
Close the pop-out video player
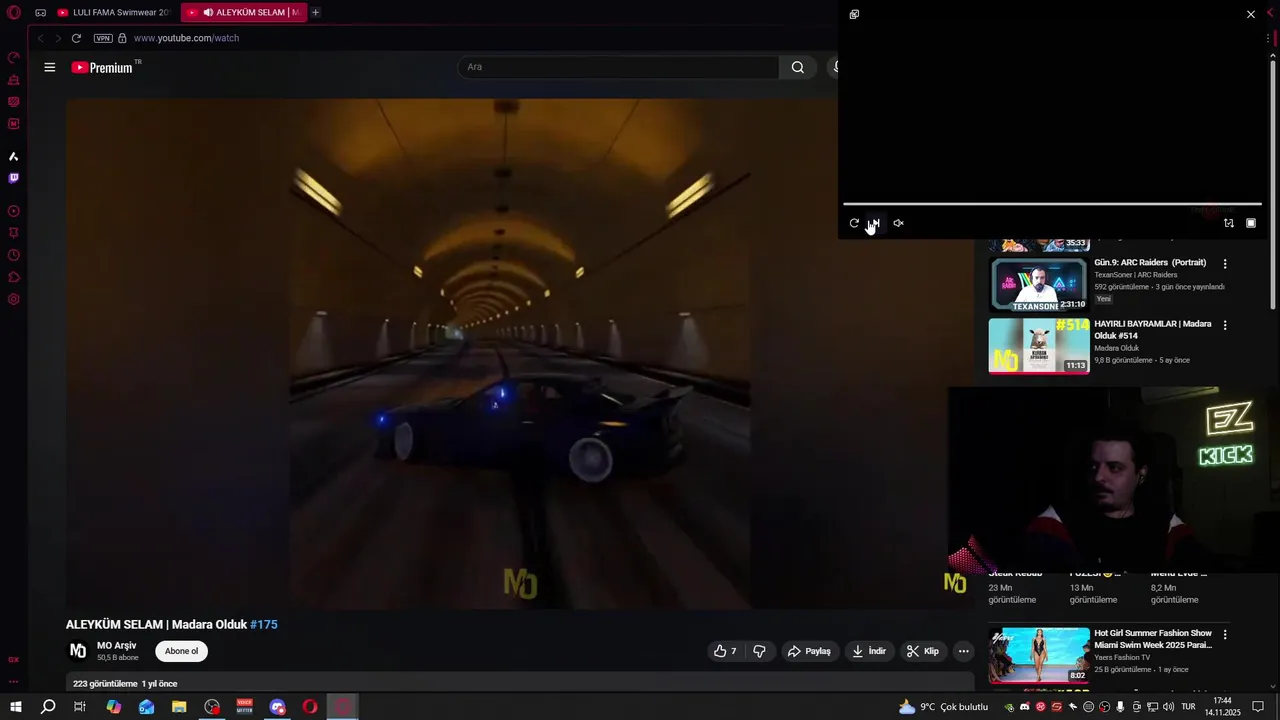coord(1251,14)
